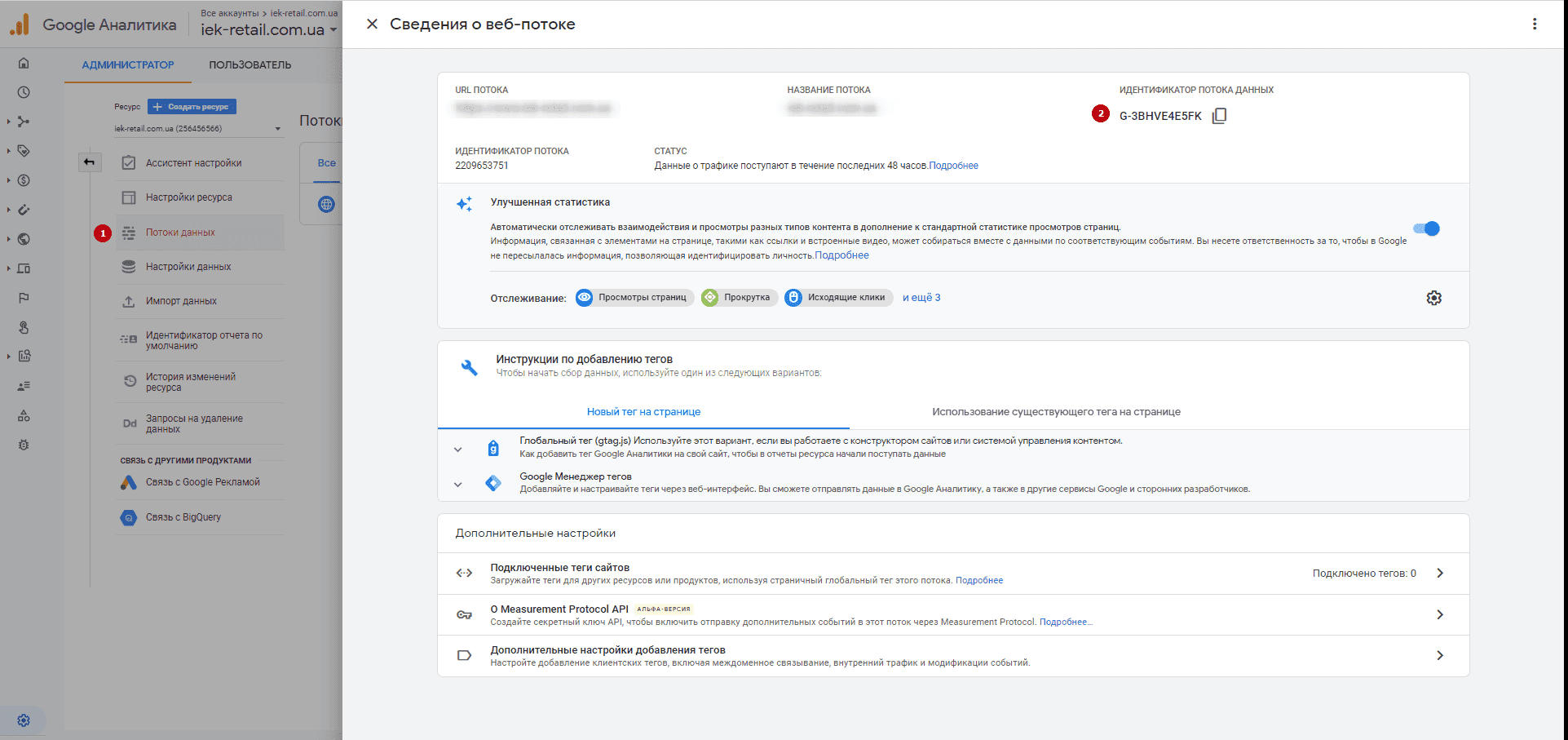Image resolution: width=1568 pixels, height=740 pixels.
Task: Open Подключенные теги сайтов chevron
Action: point(1440,573)
